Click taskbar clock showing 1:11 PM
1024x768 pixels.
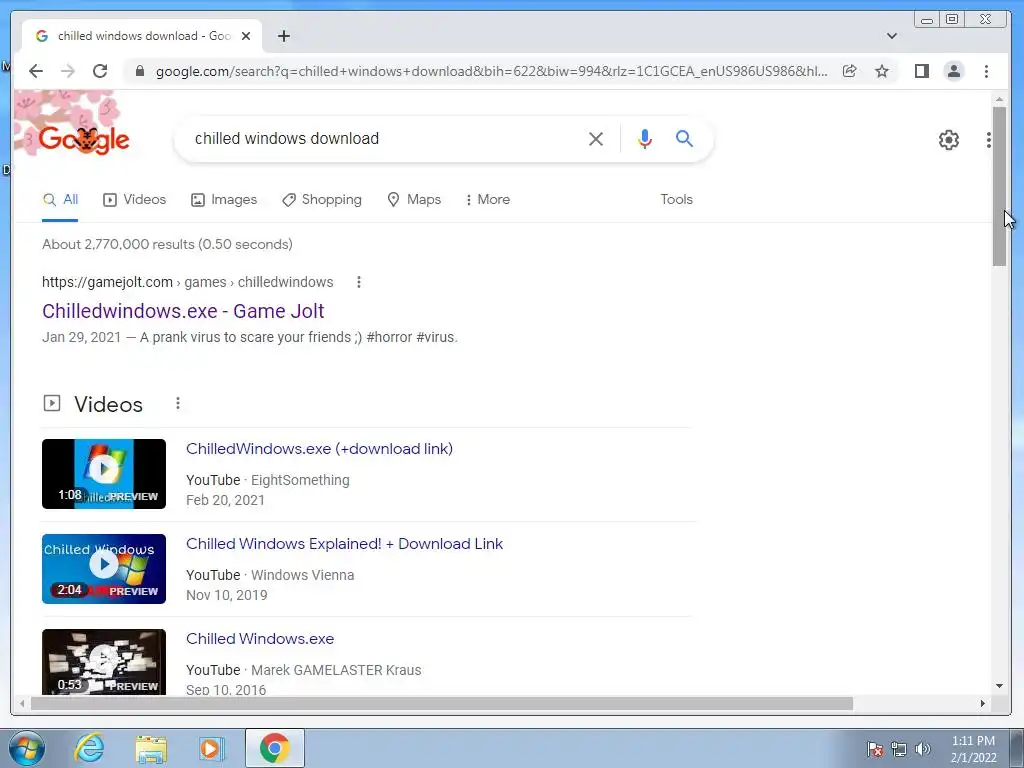pos(973,749)
